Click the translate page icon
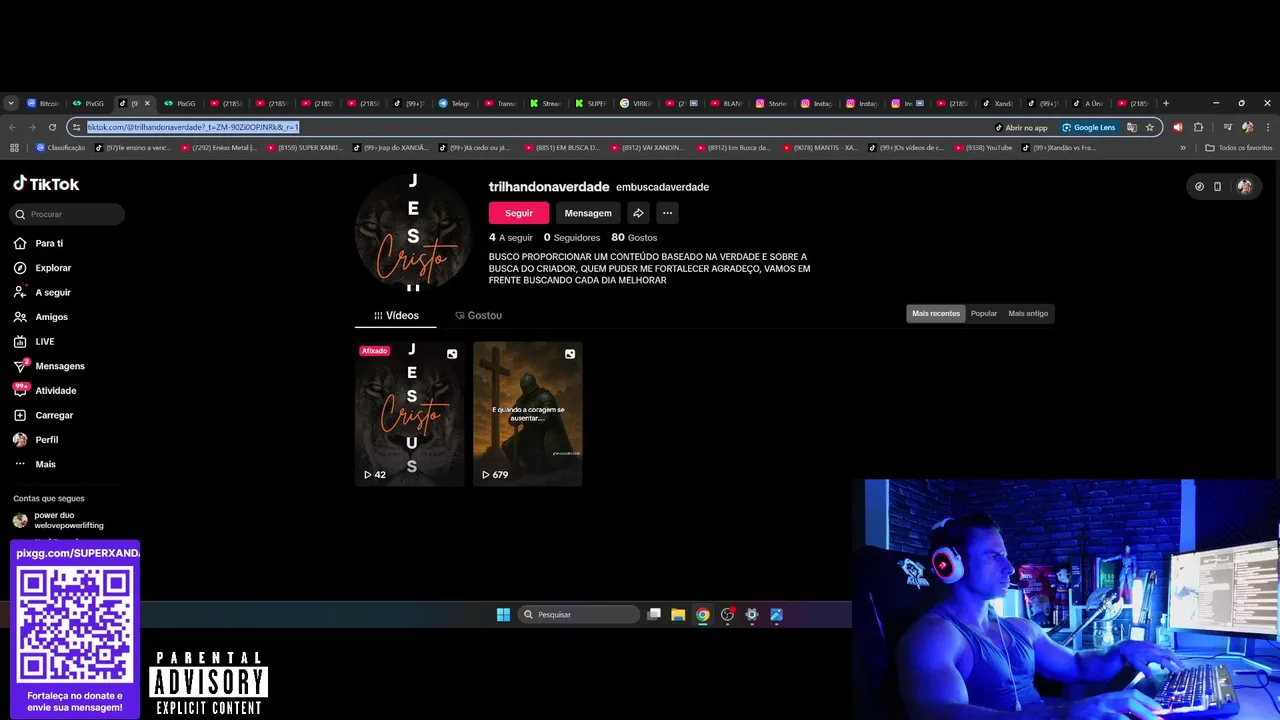1280x720 pixels. point(1132,127)
